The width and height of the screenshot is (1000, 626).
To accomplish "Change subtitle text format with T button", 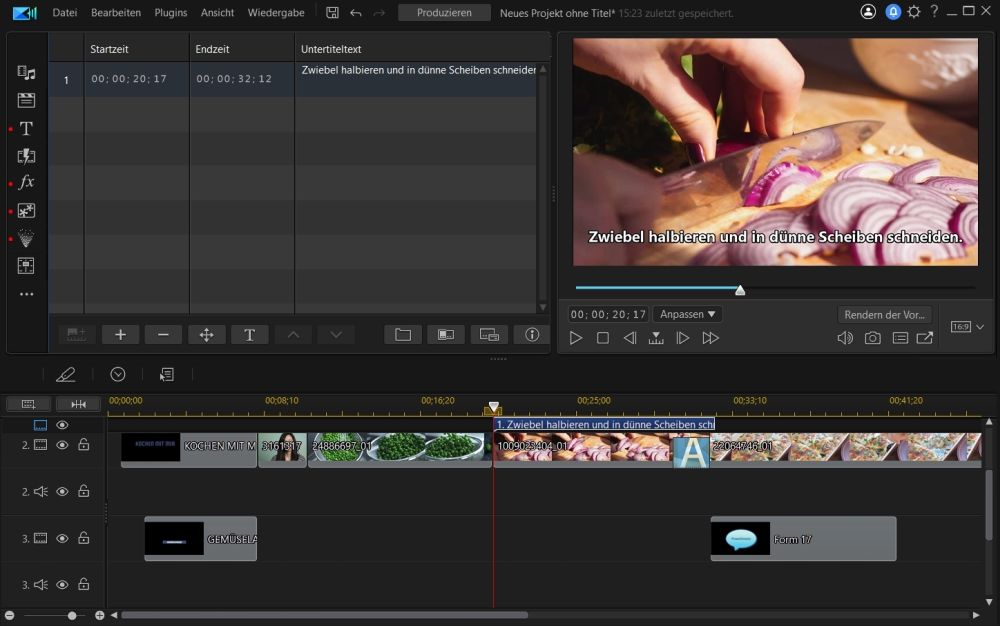I will pos(249,335).
